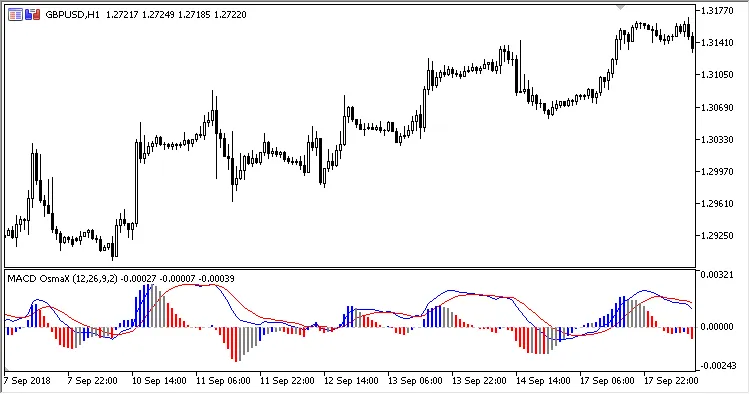Viewport: 750px width, 394px height.
Task: Click the MACD OsmaX (12,26,9,2) indicator label
Action: pos(62,279)
